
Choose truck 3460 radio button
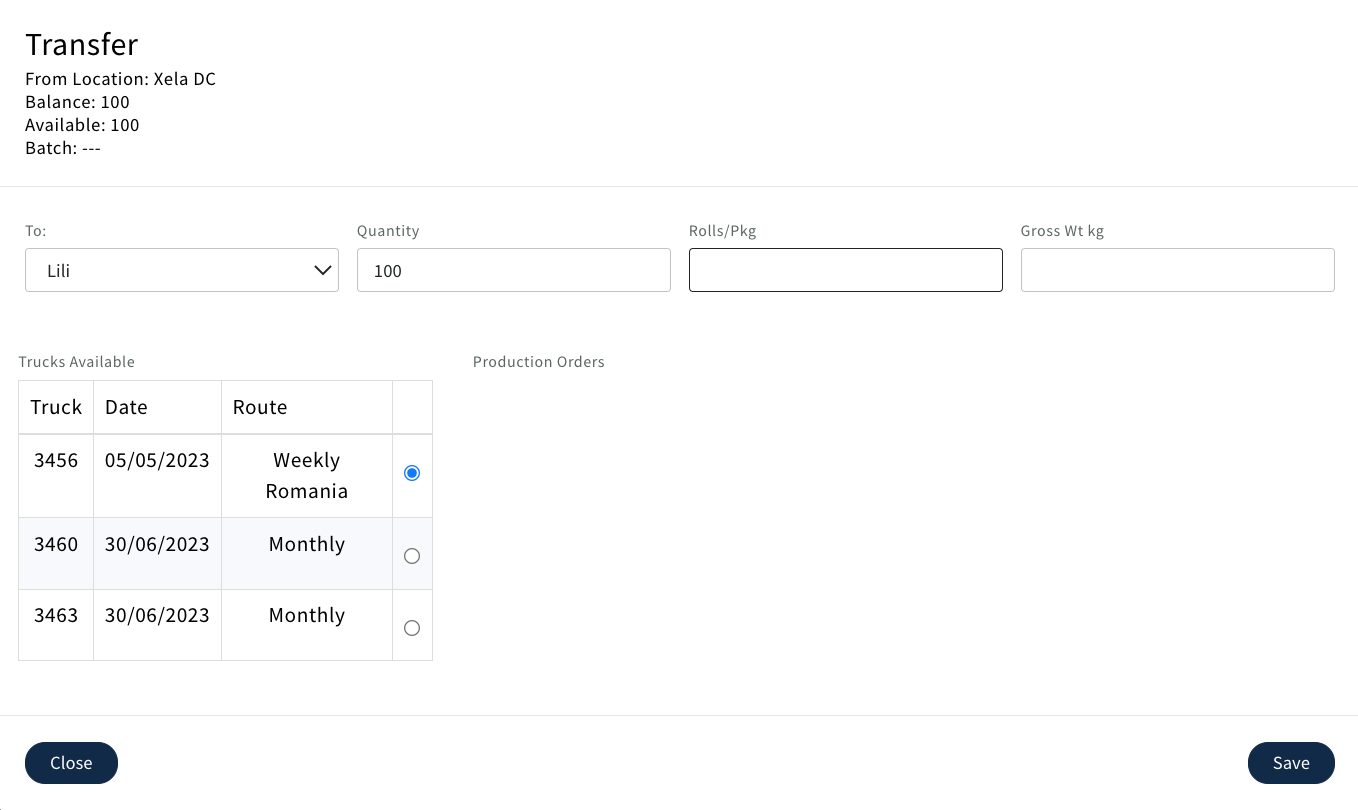(x=412, y=556)
